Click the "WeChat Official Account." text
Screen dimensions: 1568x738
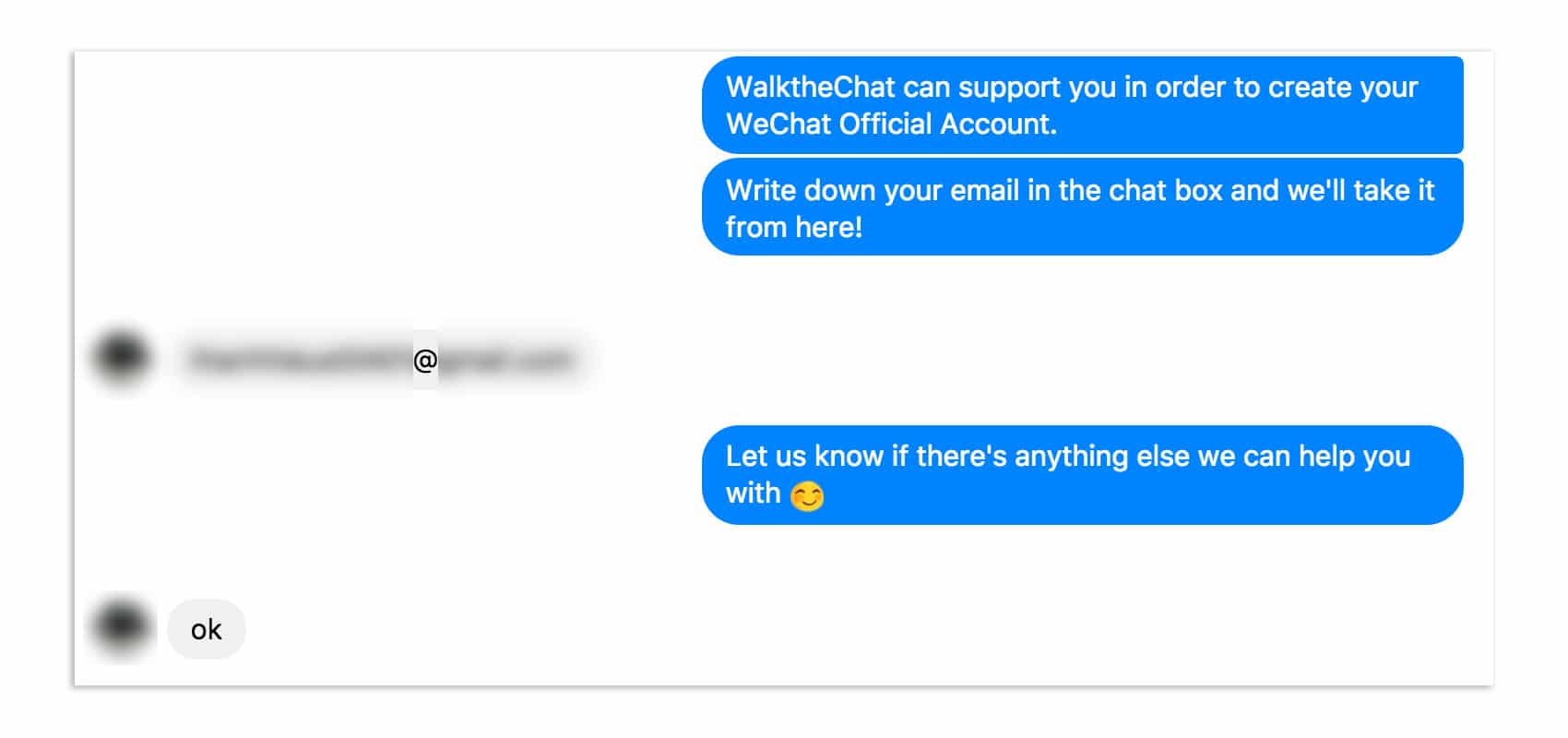point(891,124)
